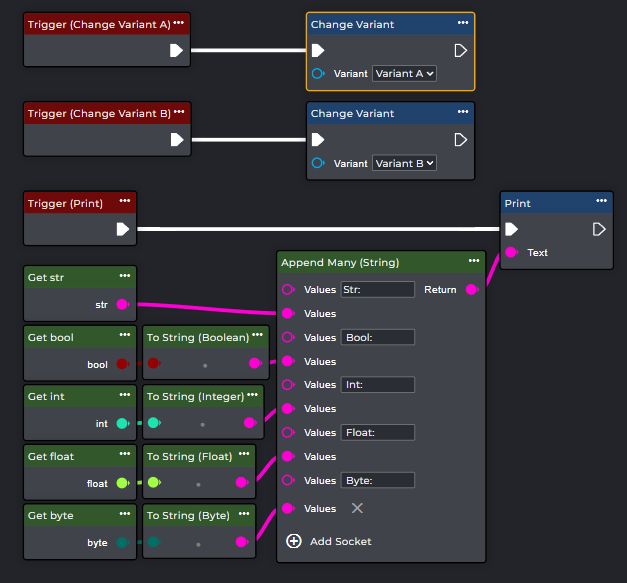This screenshot has height=583, width=627.
Task: Click the Text input socket on Print node
Action: 512,252
